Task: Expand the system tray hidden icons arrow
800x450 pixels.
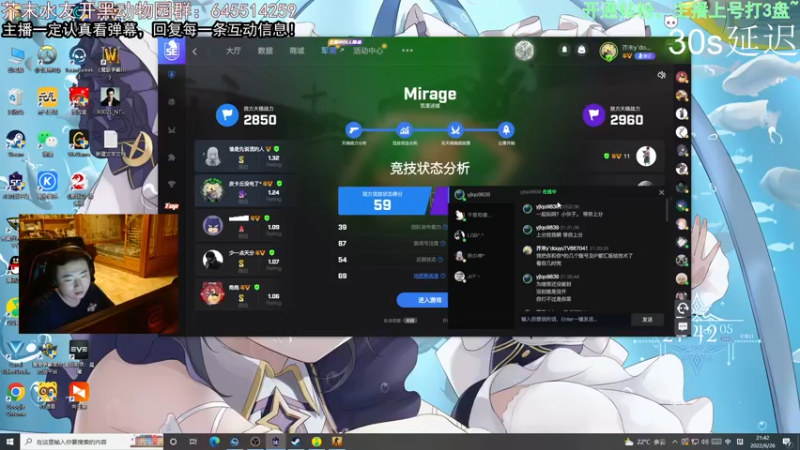Action: pyautogui.click(x=674, y=442)
